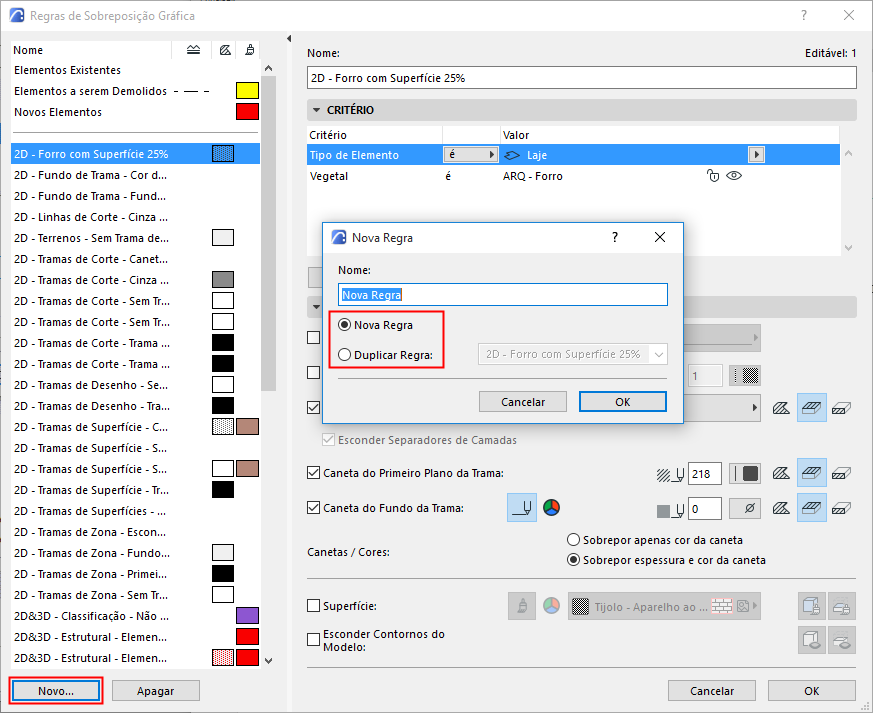Open the 'é' operator dropdown for Tipo de Elemento
The width and height of the screenshot is (873, 713).
point(470,155)
